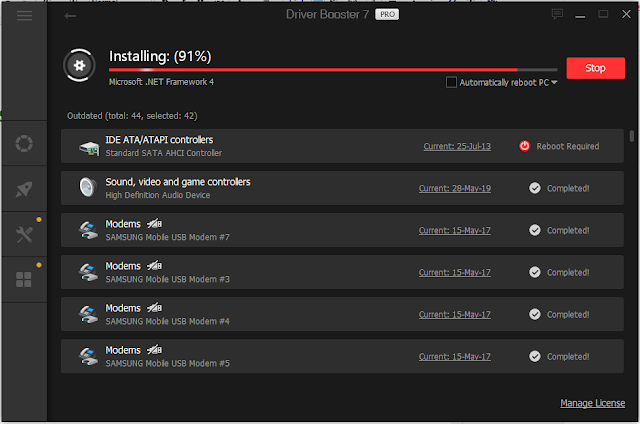640x424 pixels.
Task: Click the completed checkmark for USB Modem #4
Action: (x=535, y=314)
